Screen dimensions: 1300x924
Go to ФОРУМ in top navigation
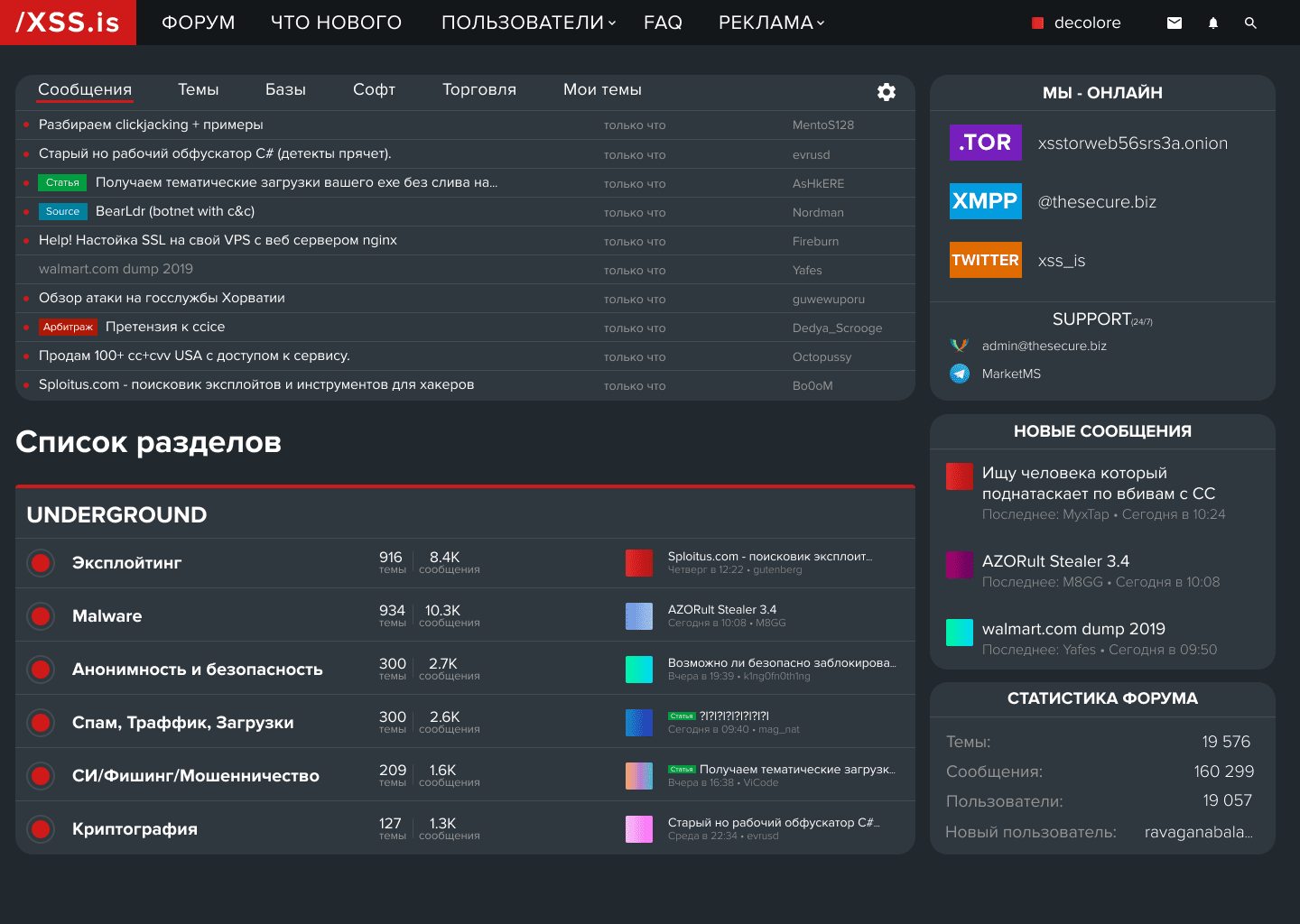(199, 23)
